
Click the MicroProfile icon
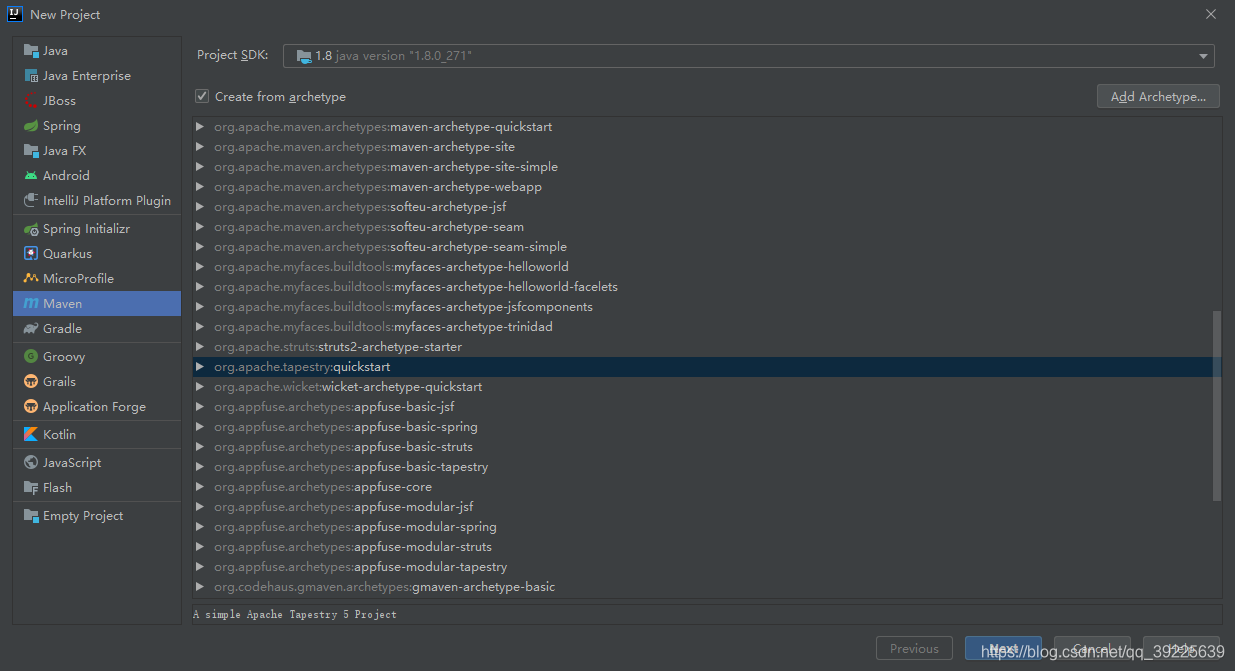(x=31, y=279)
